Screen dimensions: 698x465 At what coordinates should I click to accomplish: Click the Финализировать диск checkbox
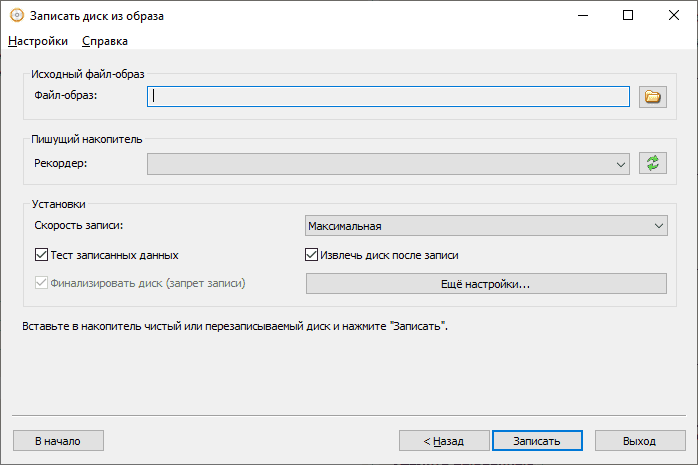41,283
